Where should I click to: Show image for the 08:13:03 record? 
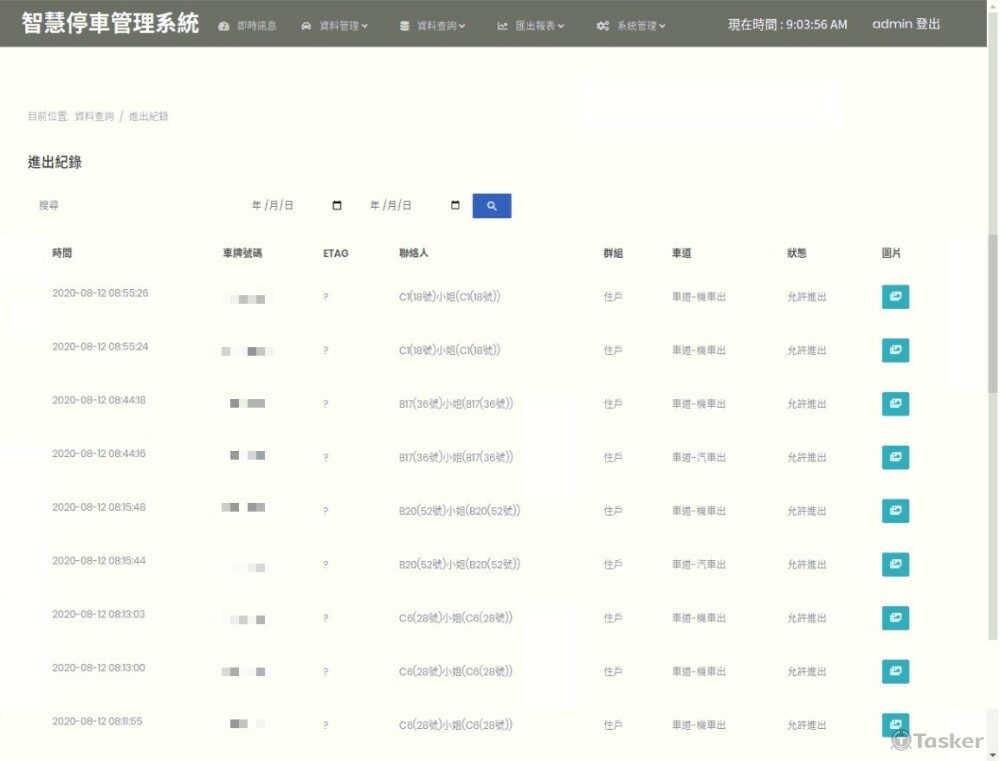[895, 618]
